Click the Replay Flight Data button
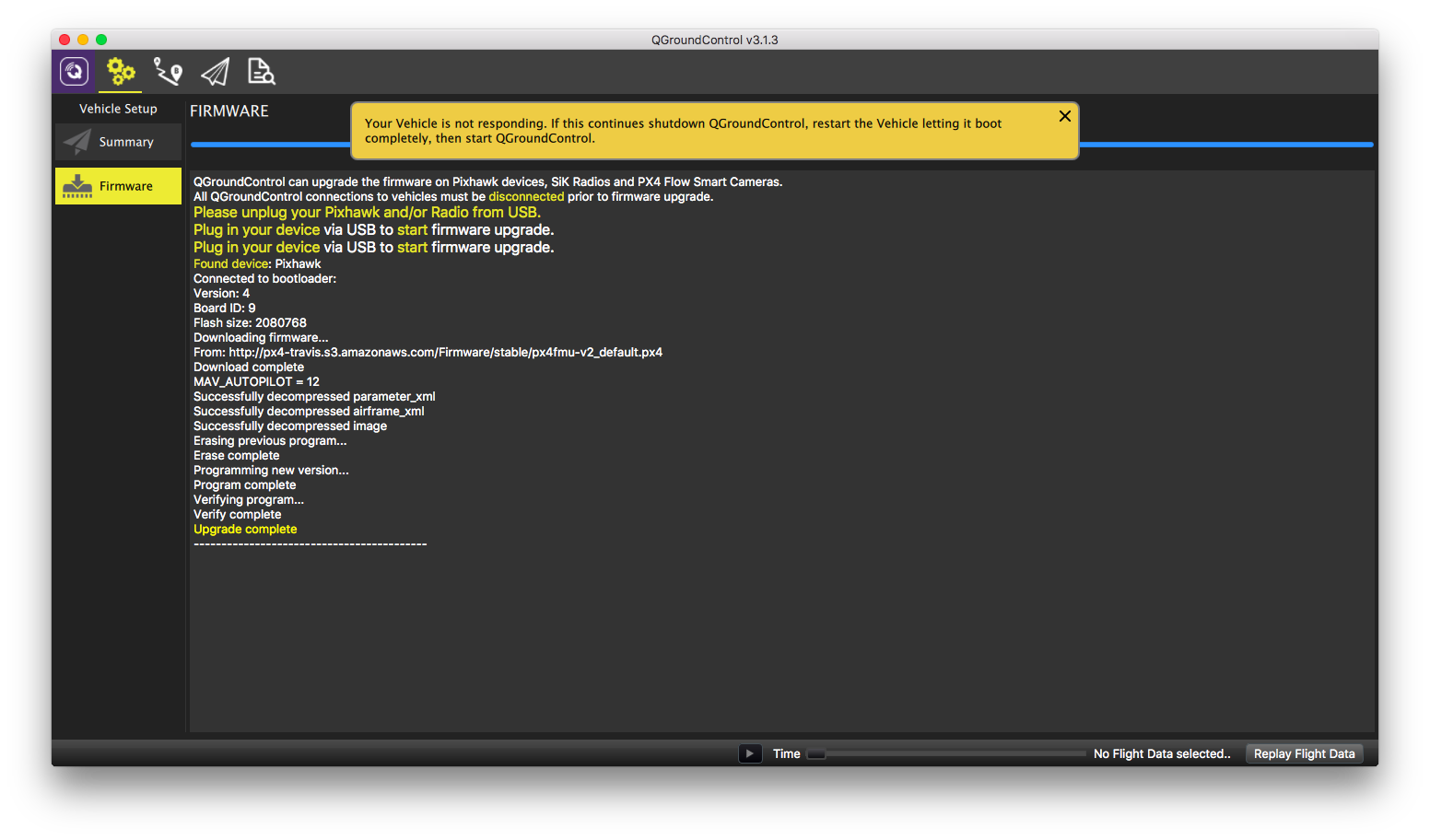The height and width of the screenshot is (840, 1430). click(x=1304, y=753)
